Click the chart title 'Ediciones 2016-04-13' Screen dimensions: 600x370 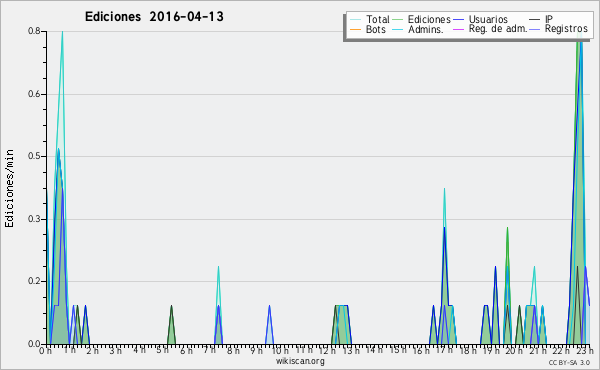point(154,17)
